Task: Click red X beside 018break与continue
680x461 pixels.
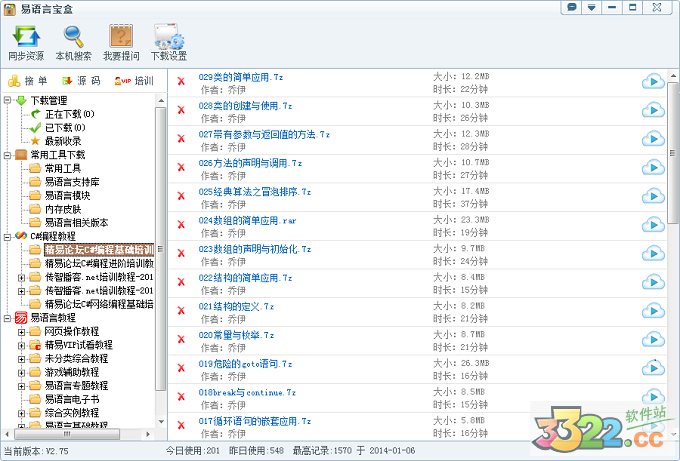Action: (x=181, y=396)
